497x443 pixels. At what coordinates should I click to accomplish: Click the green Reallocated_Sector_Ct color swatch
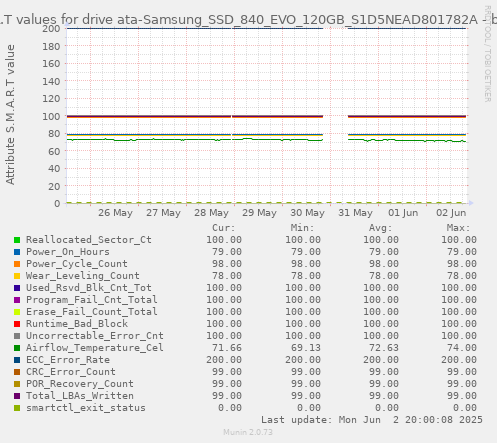tap(17, 240)
